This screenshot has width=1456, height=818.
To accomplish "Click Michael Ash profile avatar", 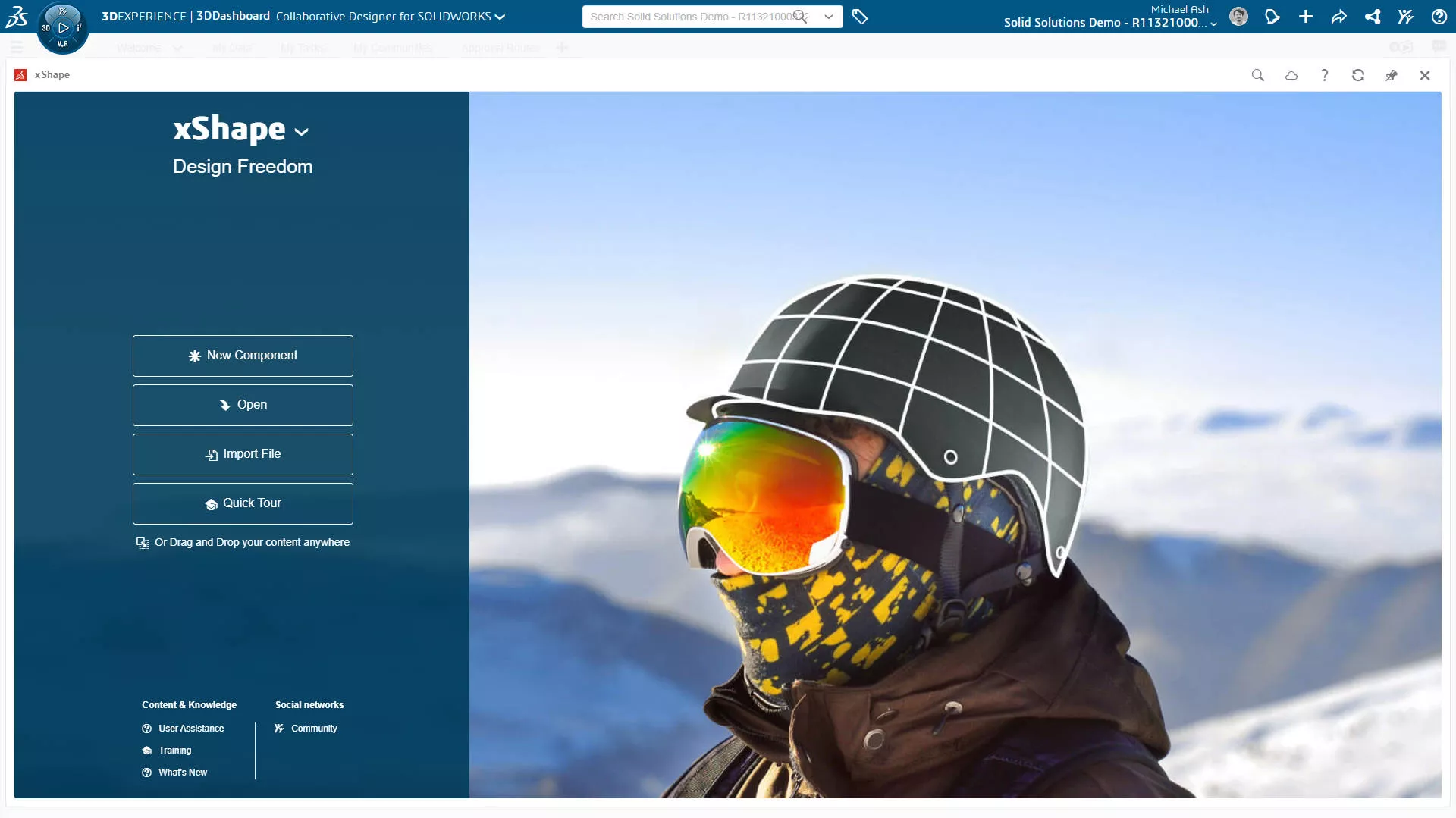I will pyautogui.click(x=1238, y=17).
